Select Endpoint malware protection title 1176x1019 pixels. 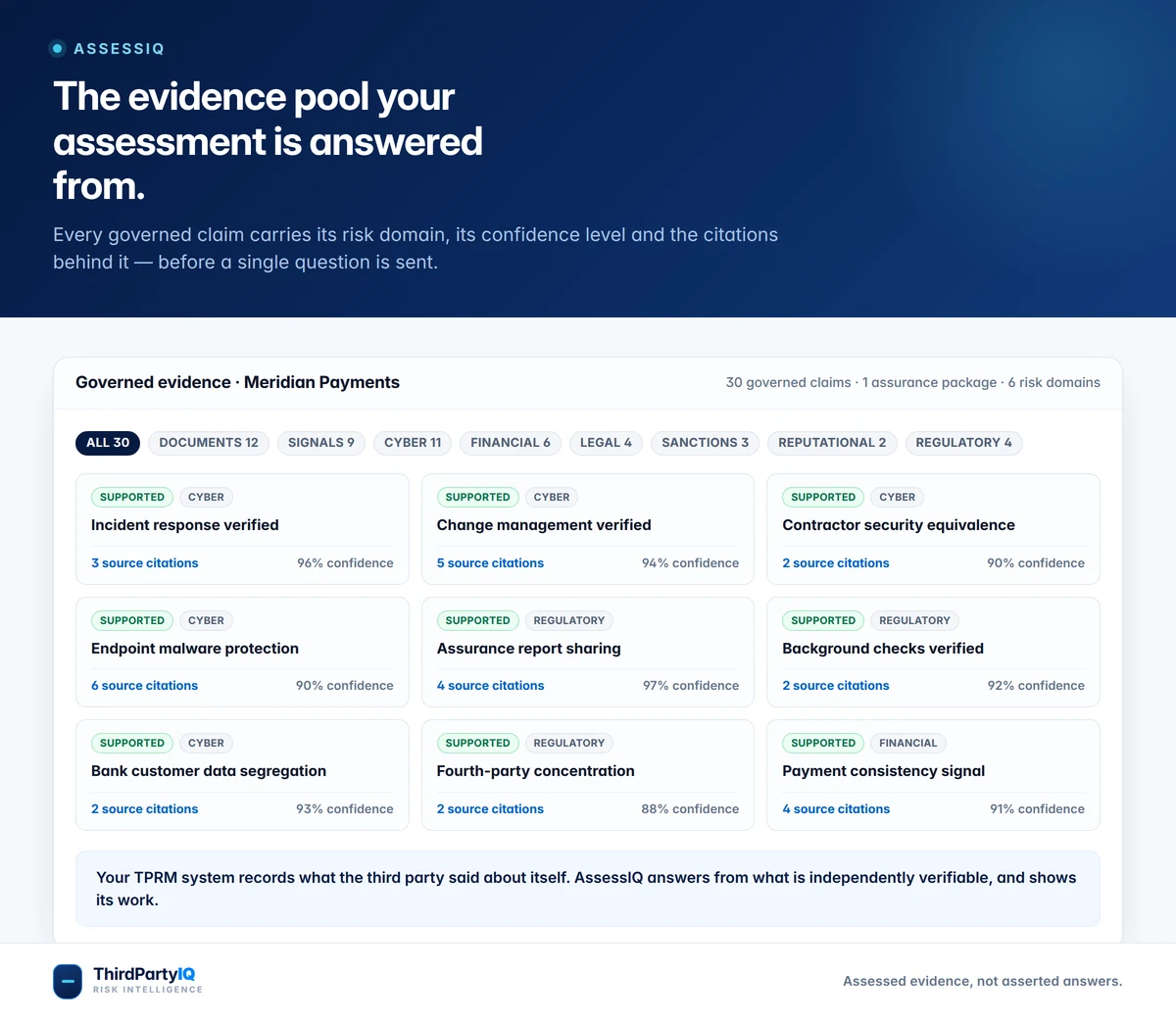pos(195,649)
